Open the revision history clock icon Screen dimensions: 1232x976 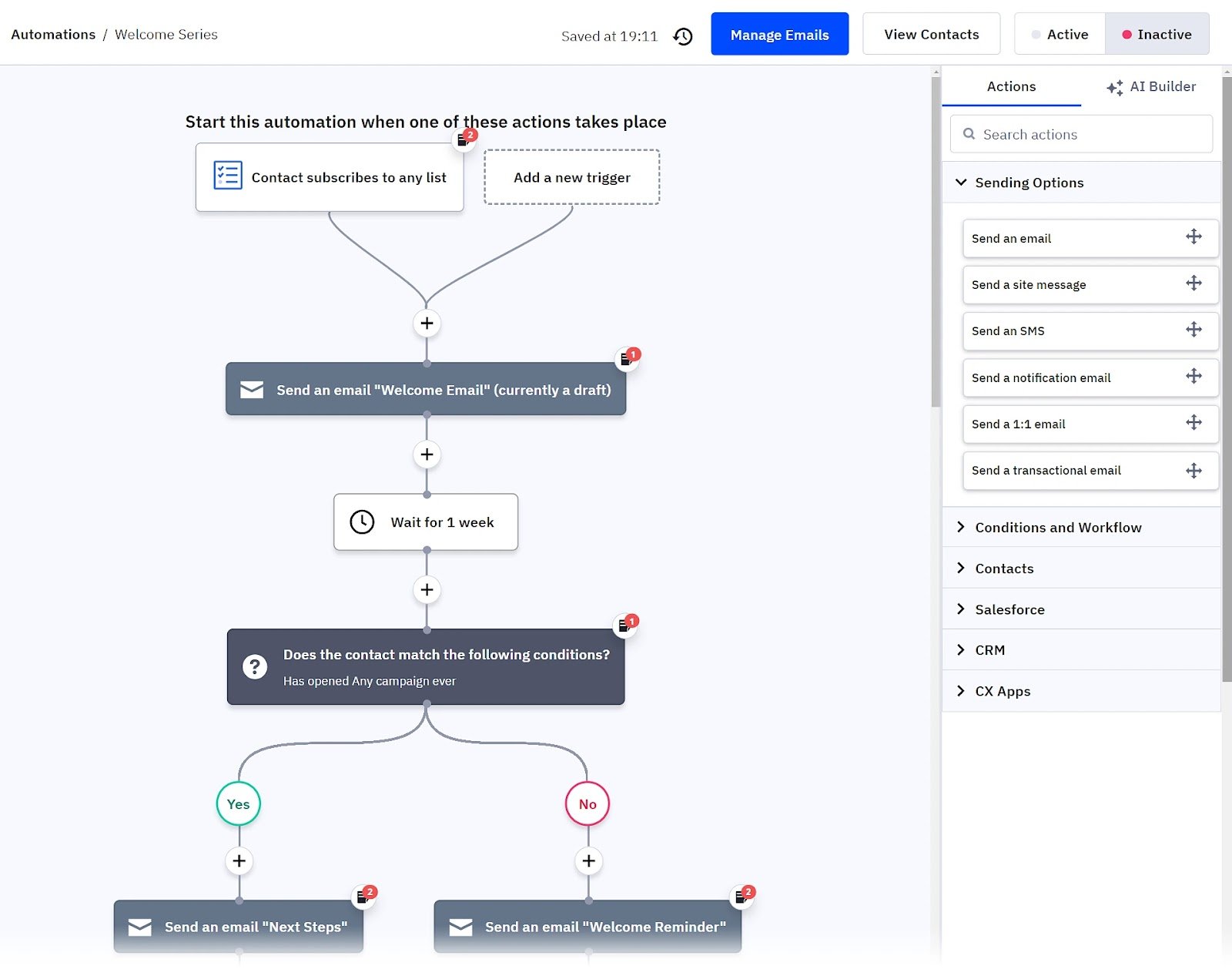click(x=682, y=35)
